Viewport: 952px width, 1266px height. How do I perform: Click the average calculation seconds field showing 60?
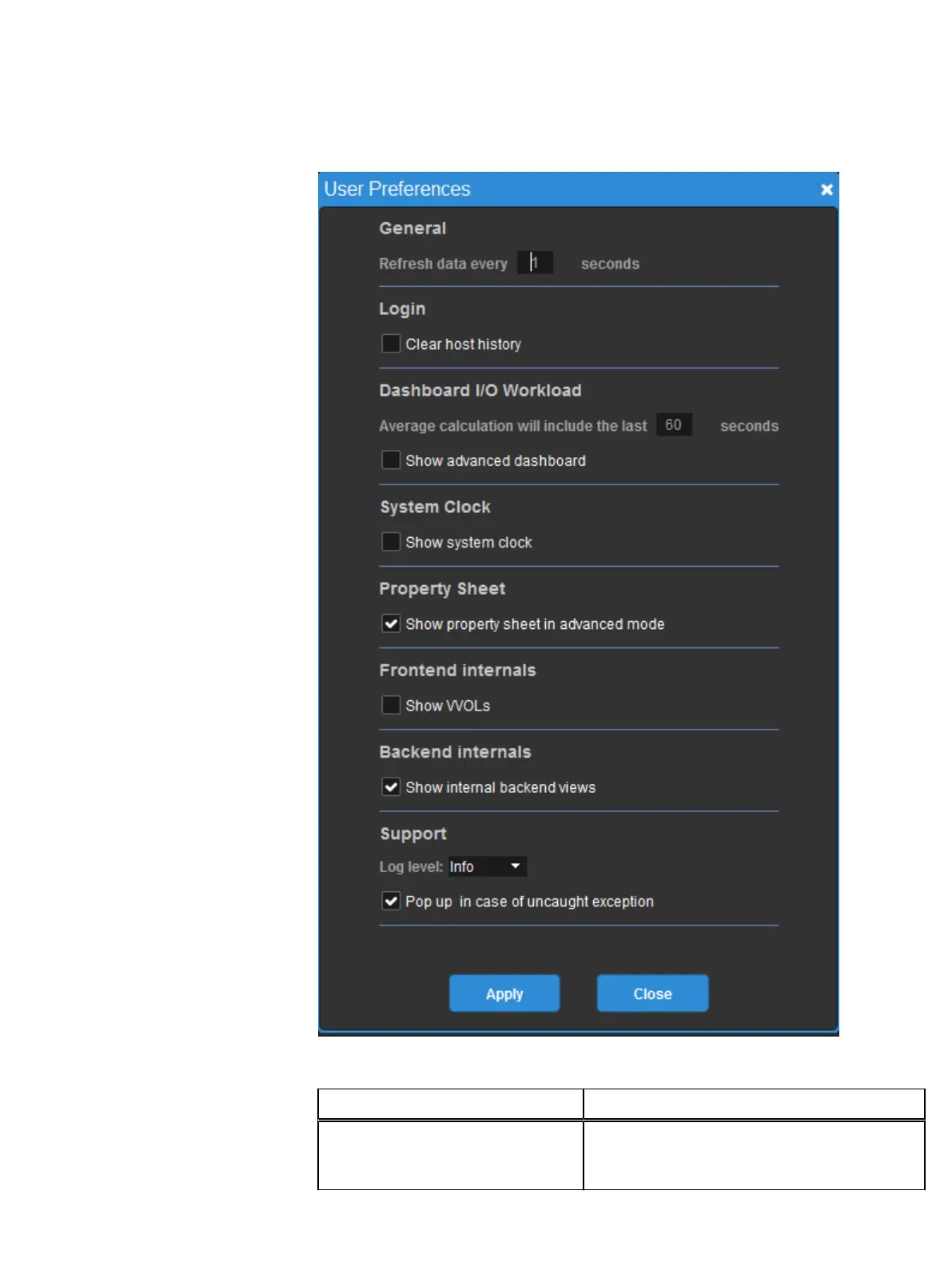[x=674, y=424]
